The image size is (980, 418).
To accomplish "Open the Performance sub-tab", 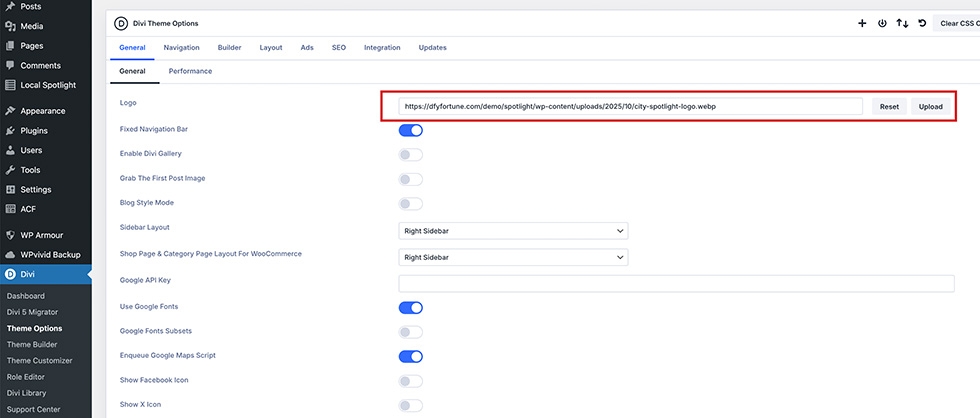I will click(190, 71).
